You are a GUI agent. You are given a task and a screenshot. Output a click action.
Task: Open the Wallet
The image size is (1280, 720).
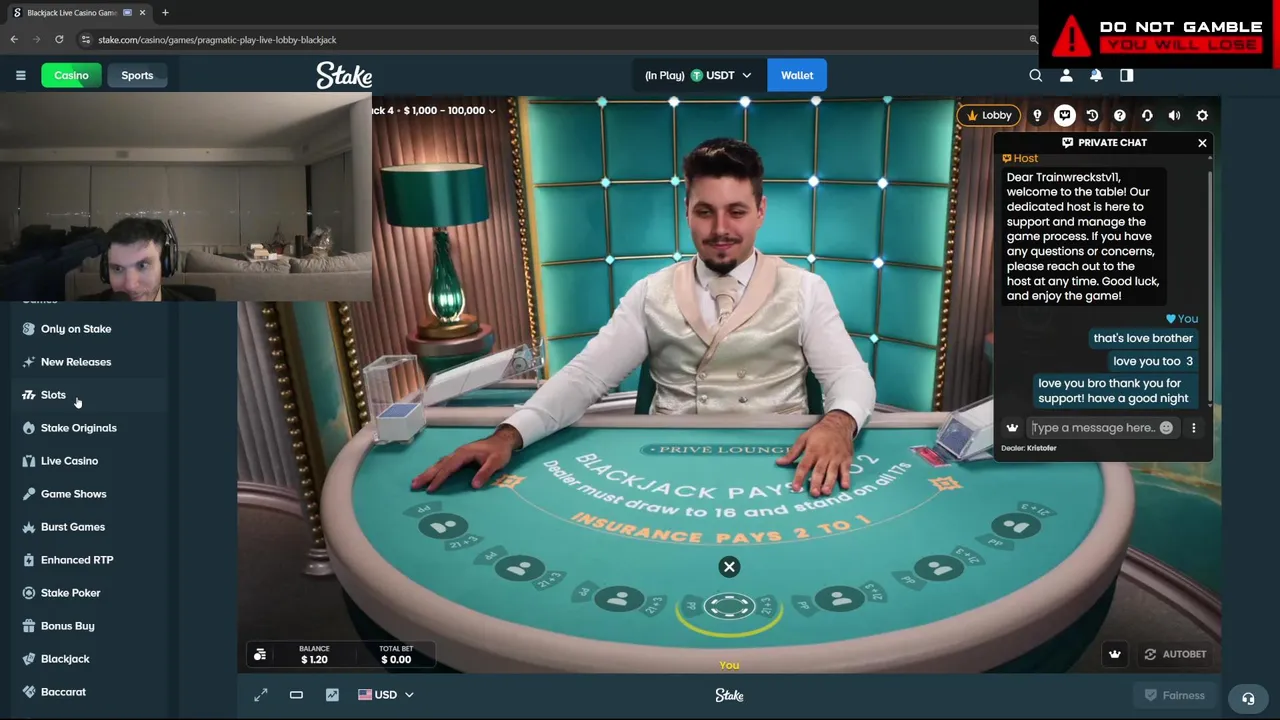click(x=797, y=75)
